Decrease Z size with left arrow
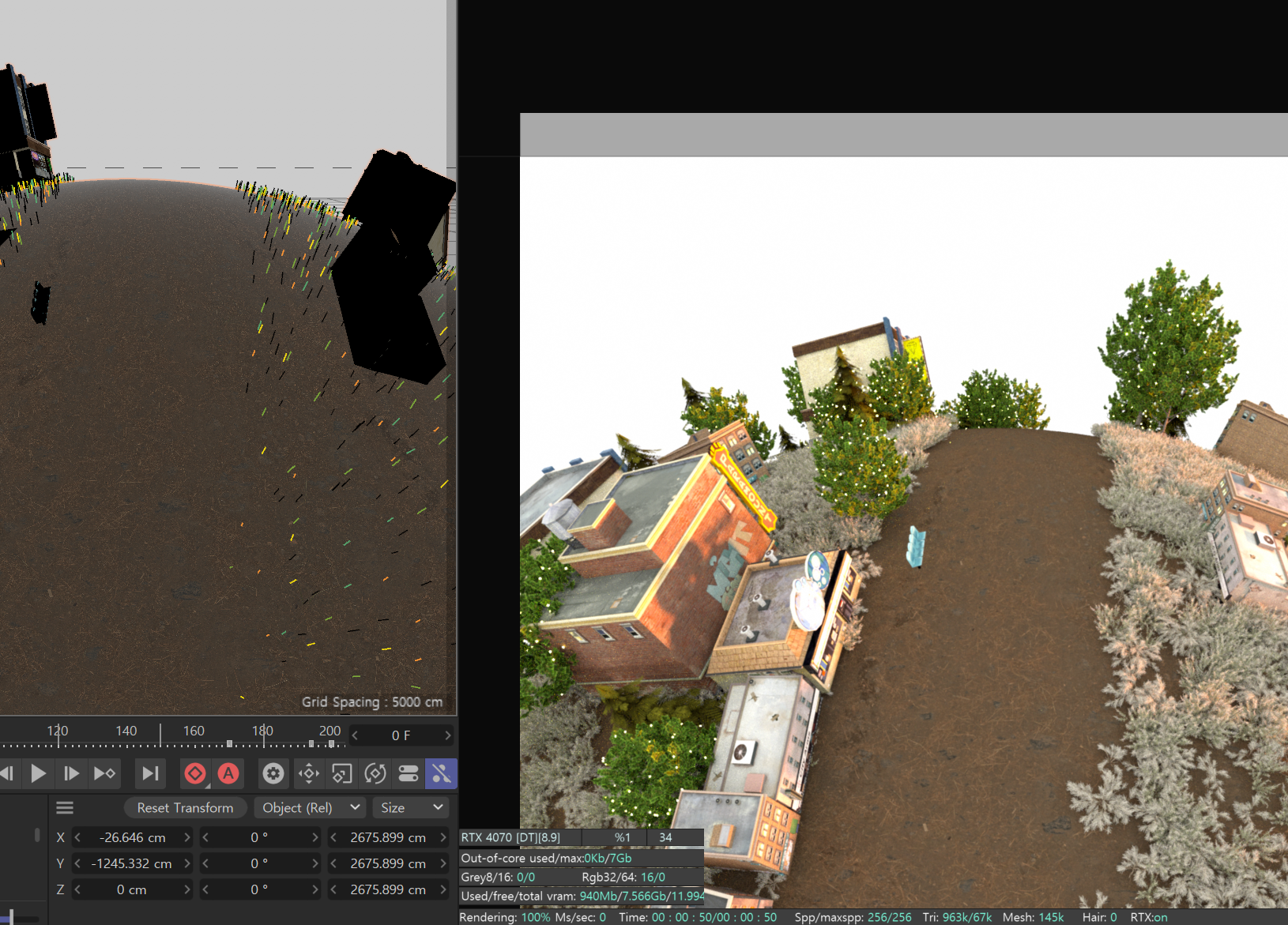The image size is (1288, 925). coord(333,889)
